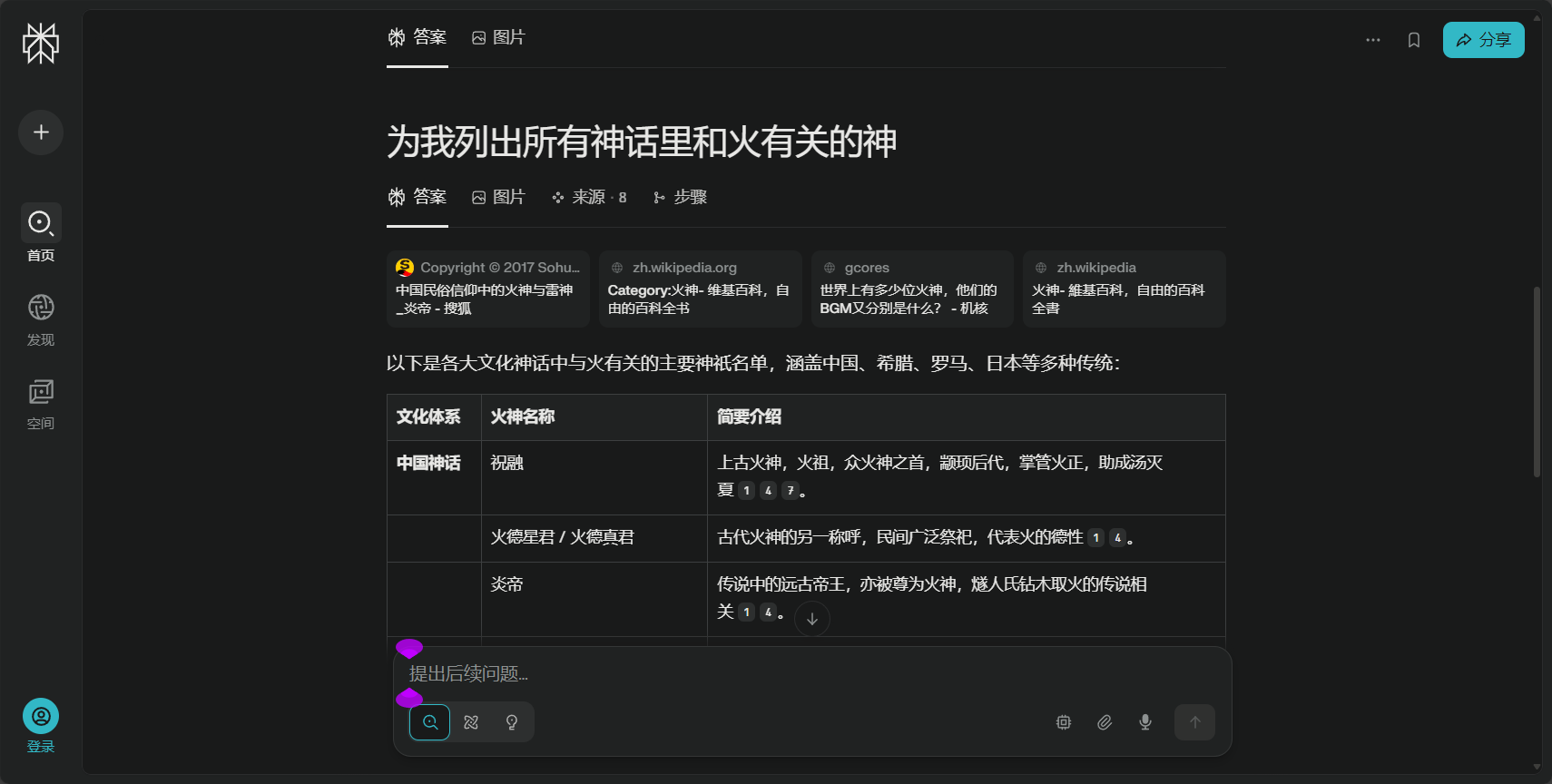The width and height of the screenshot is (1552, 784).
Task: Start a new thread with plus button
Action: (41, 132)
